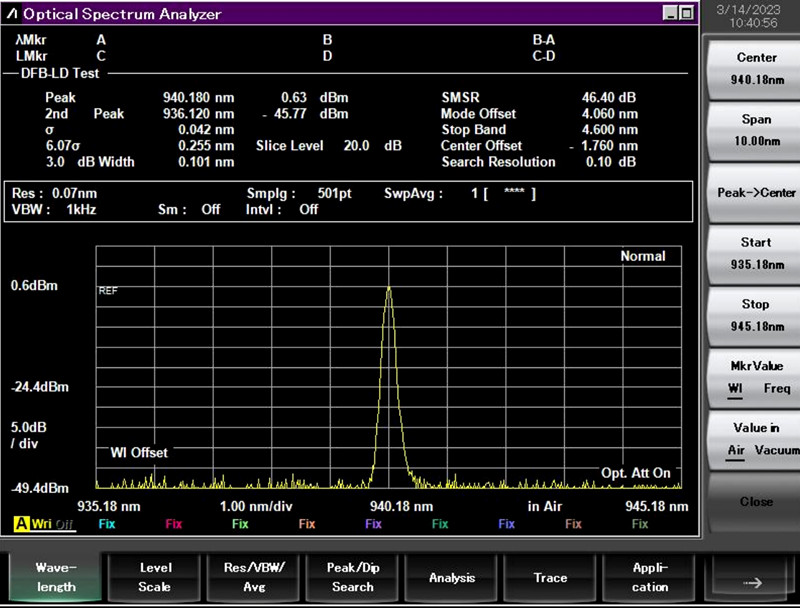
Task: Open the Trace function menu
Action: click(x=550, y=577)
